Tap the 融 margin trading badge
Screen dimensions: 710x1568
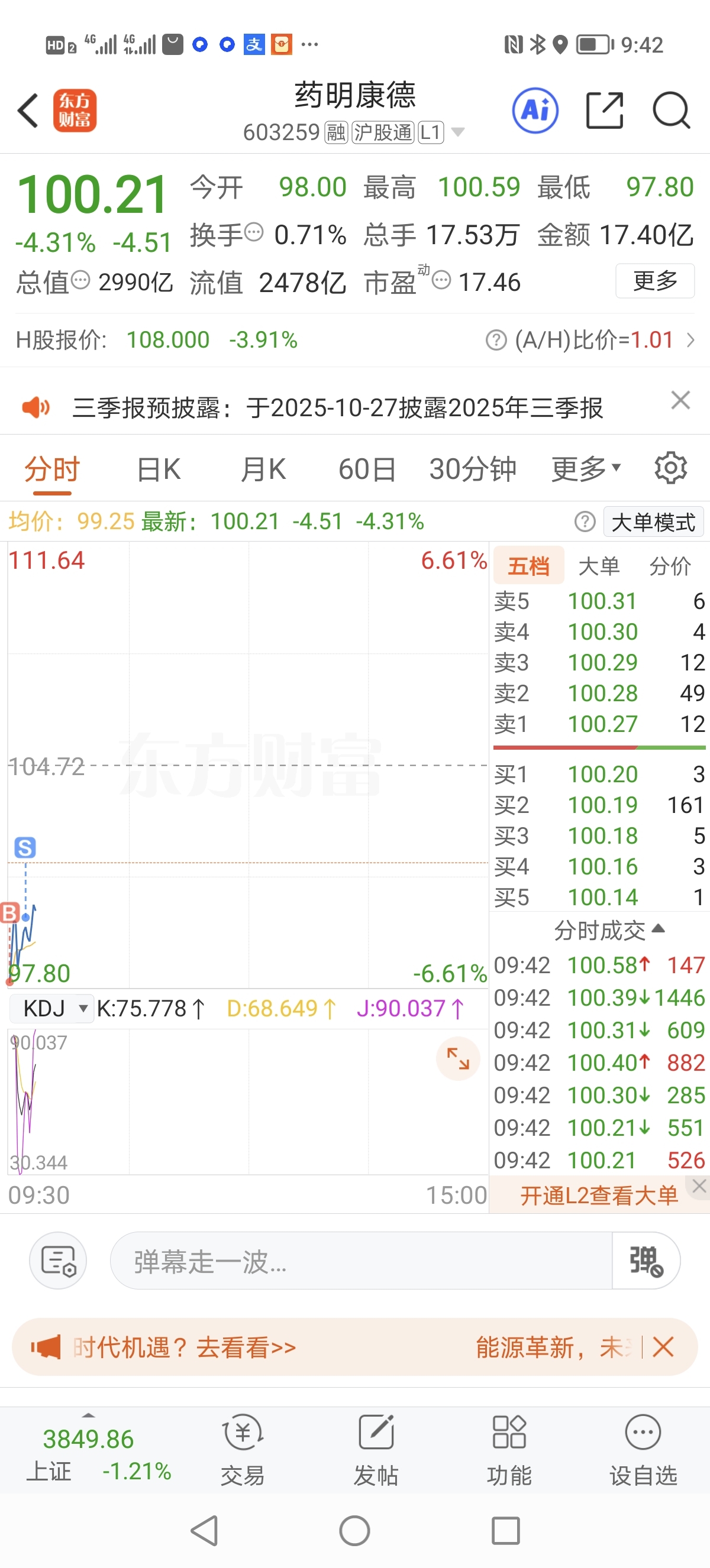[x=336, y=132]
